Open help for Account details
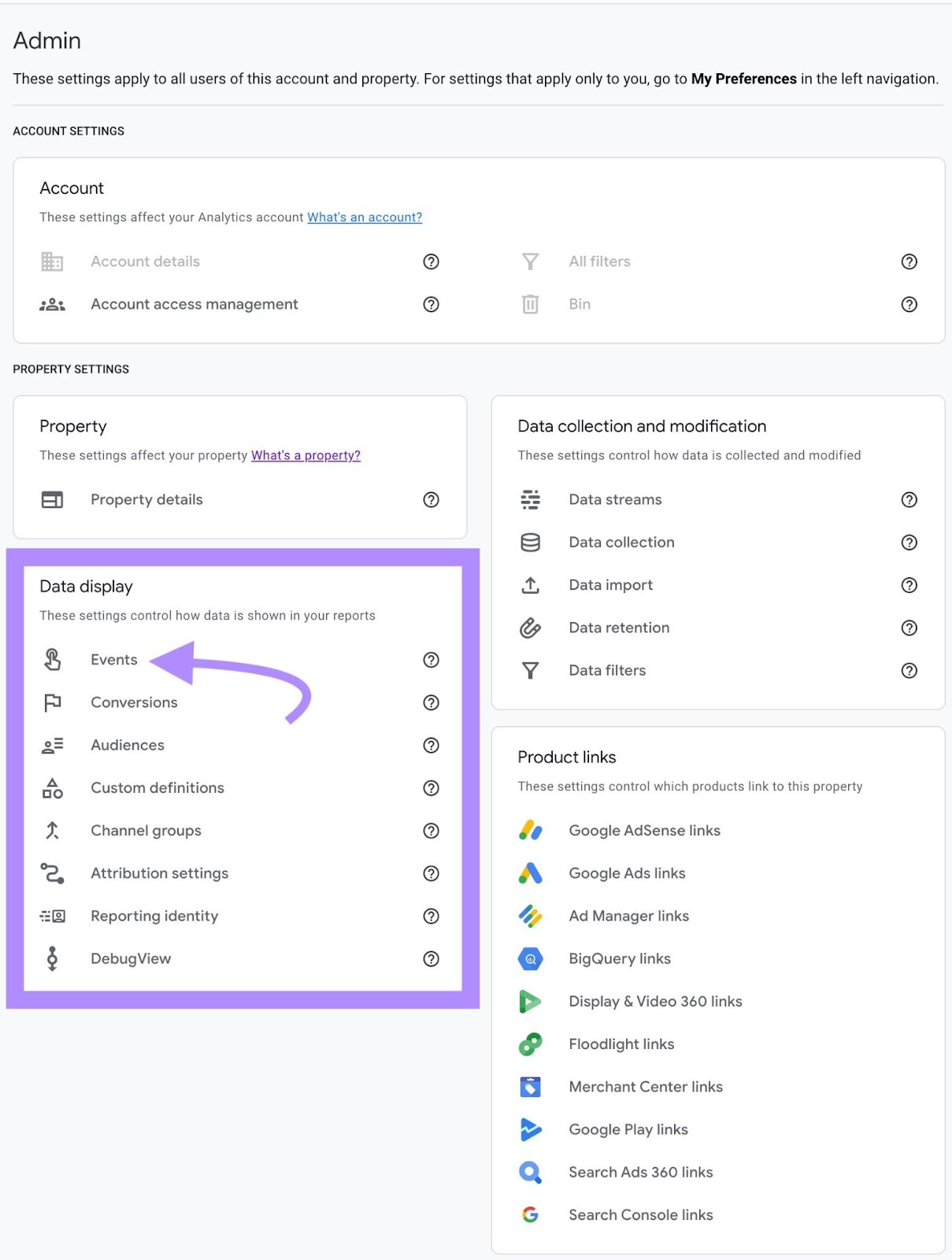The height and width of the screenshot is (1260, 952). coord(431,261)
